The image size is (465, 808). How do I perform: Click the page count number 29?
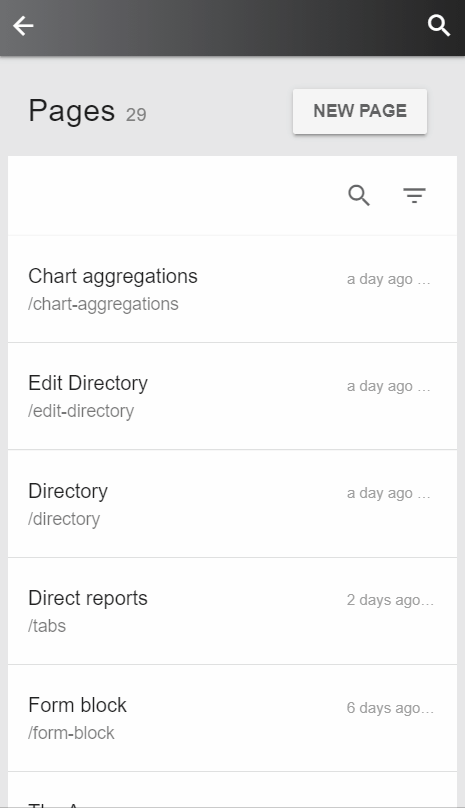pyautogui.click(x=136, y=114)
